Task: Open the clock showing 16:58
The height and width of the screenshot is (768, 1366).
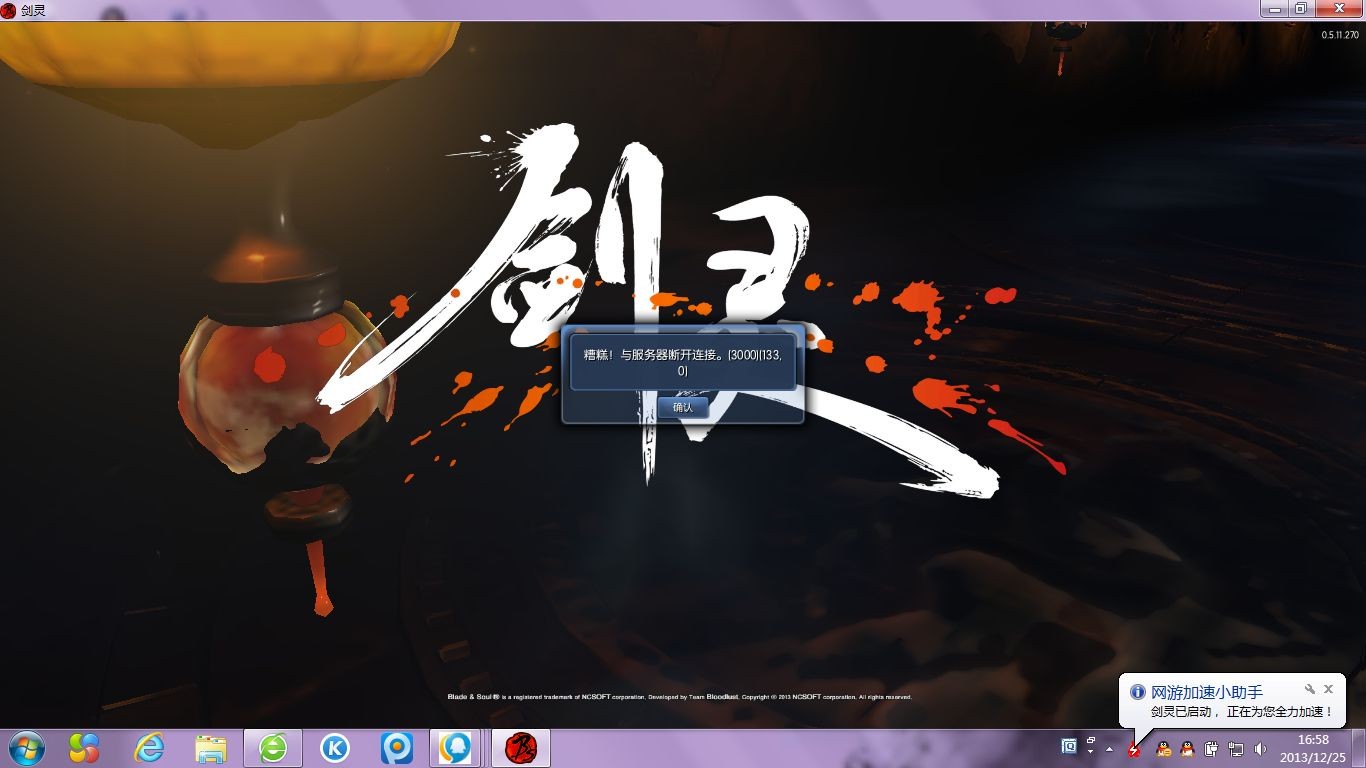Action: coord(1313,748)
